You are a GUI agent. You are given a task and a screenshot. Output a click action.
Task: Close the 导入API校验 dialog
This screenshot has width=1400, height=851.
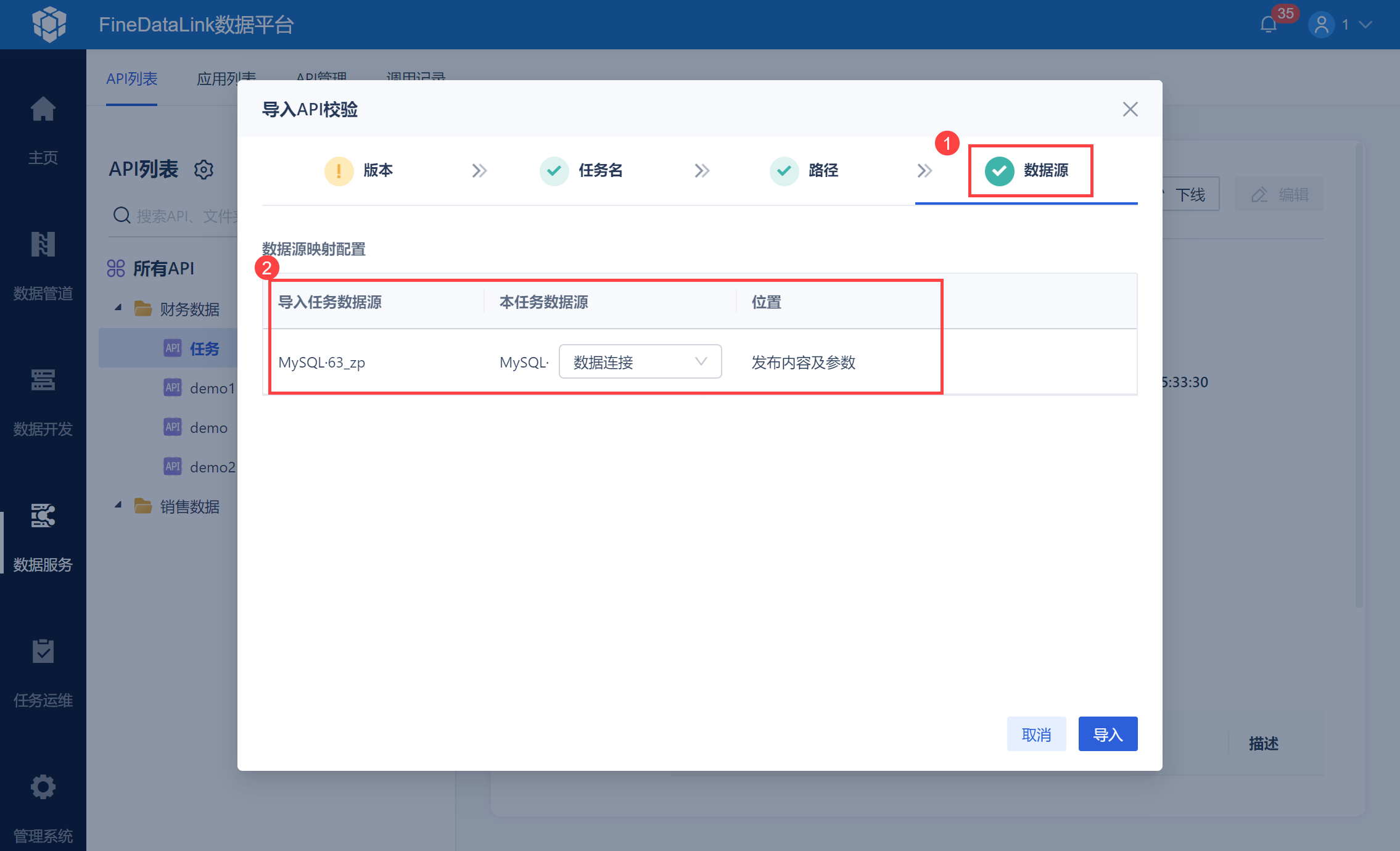click(x=1130, y=109)
